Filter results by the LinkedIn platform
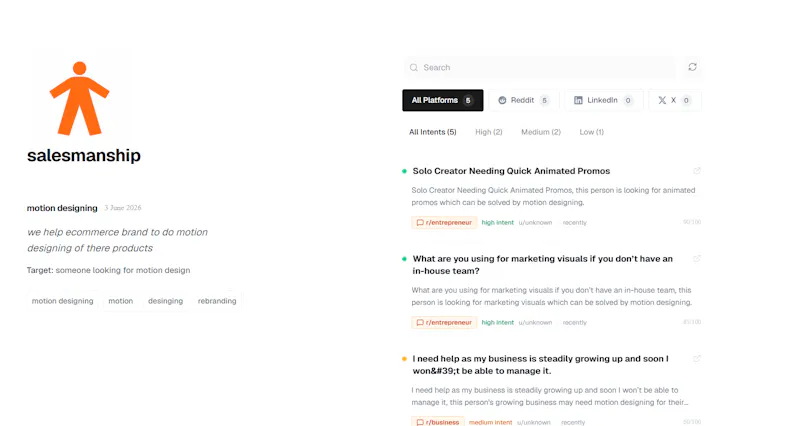 [604, 101]
